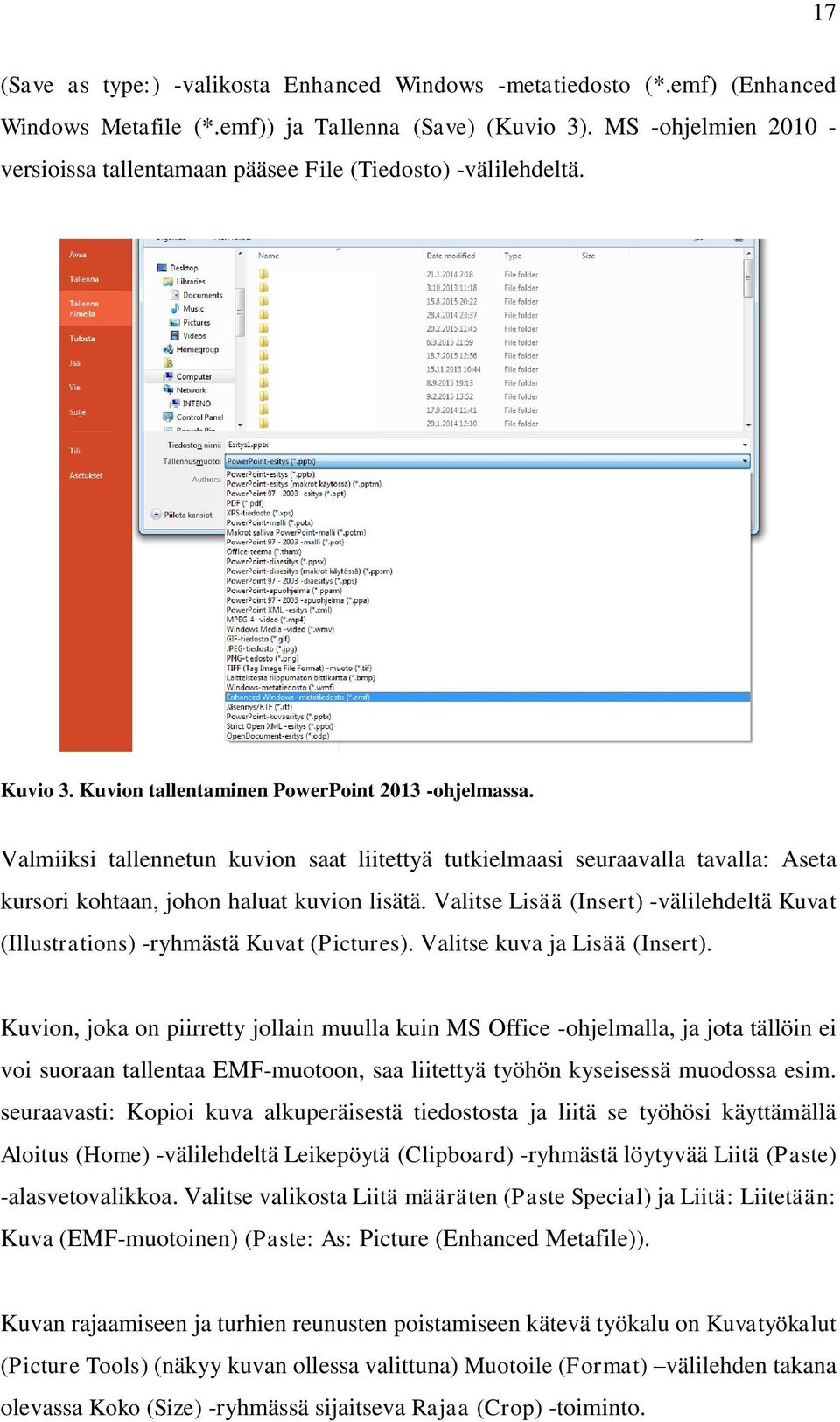
Task: Open Homegroup in the navigation pane
Action: 191,350
